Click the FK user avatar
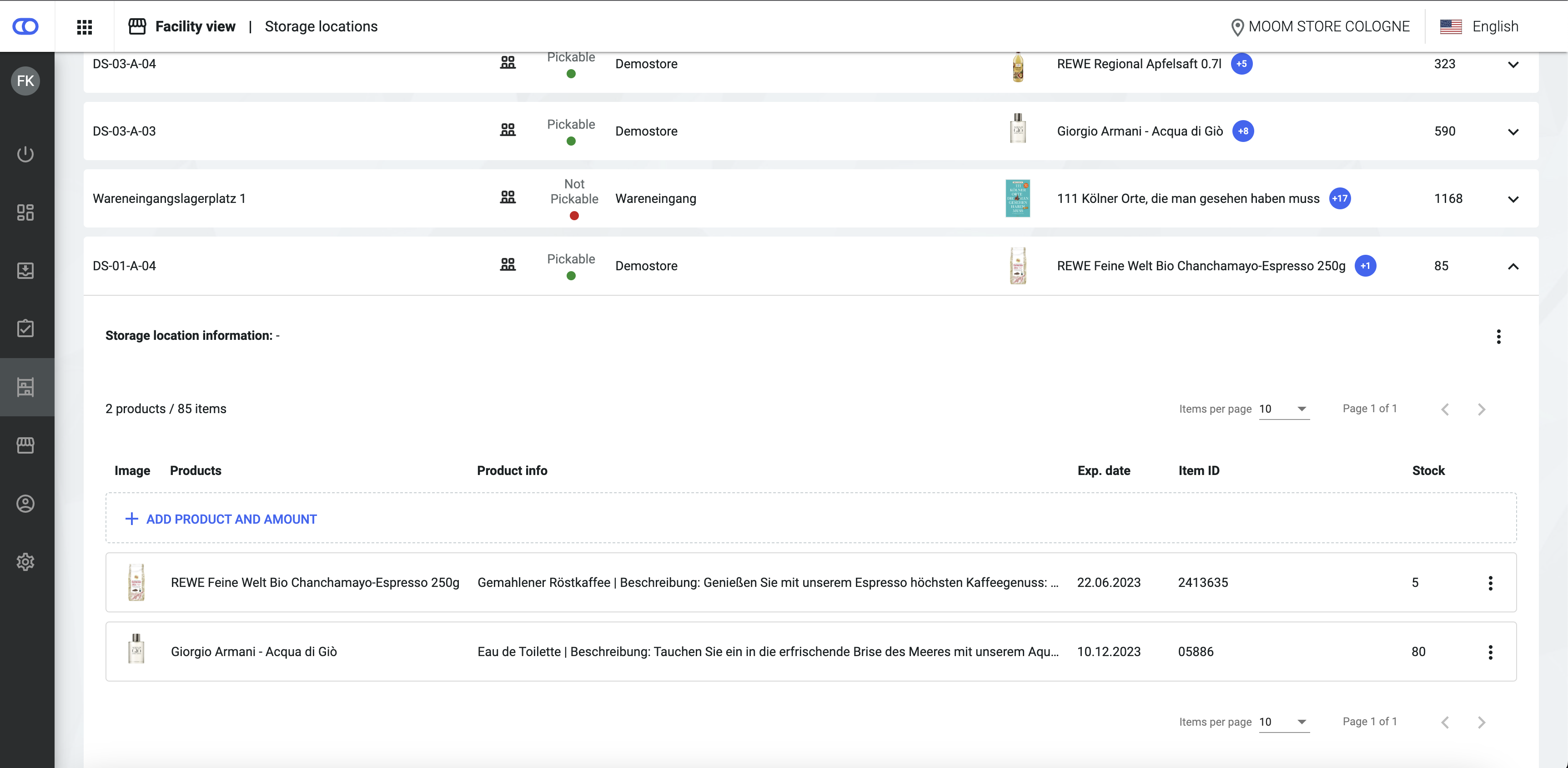Screen dimensions: 1568x768 click(25, 81)
